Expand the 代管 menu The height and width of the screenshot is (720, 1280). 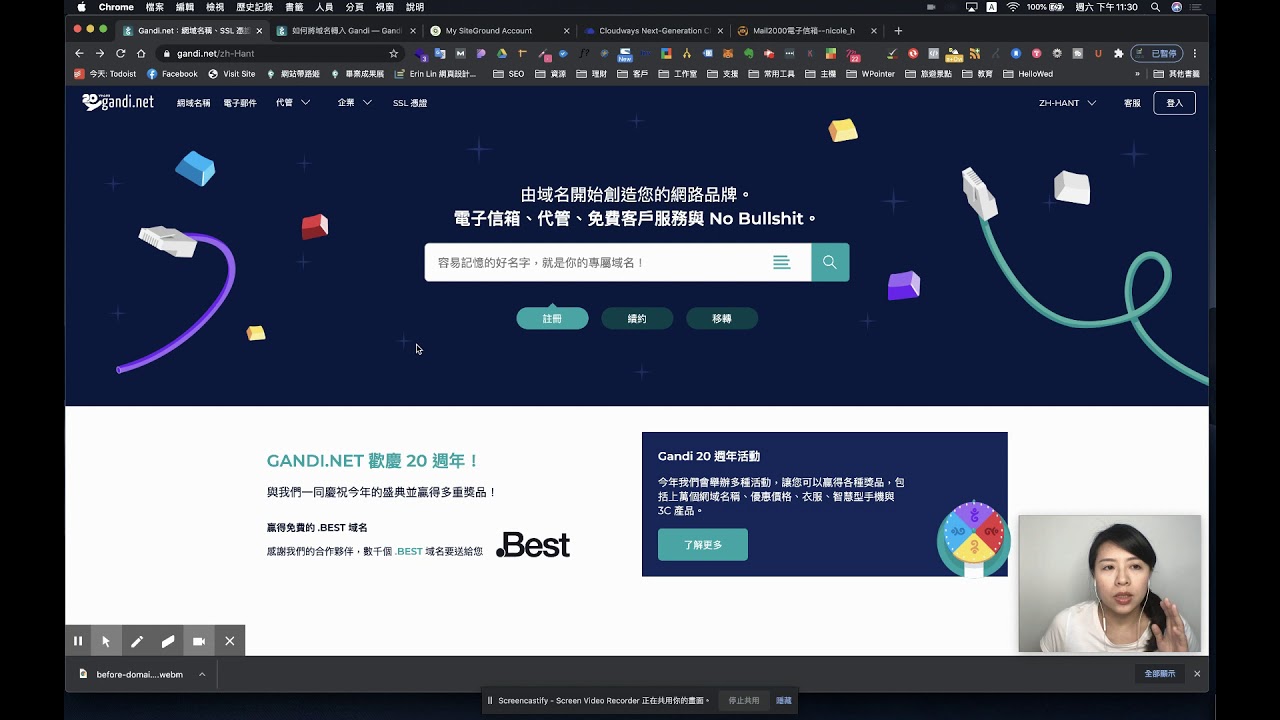point(293,103)
